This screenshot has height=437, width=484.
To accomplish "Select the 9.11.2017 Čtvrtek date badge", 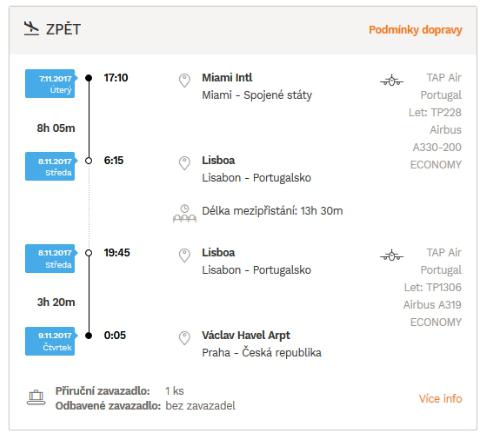I will (50, 341).
